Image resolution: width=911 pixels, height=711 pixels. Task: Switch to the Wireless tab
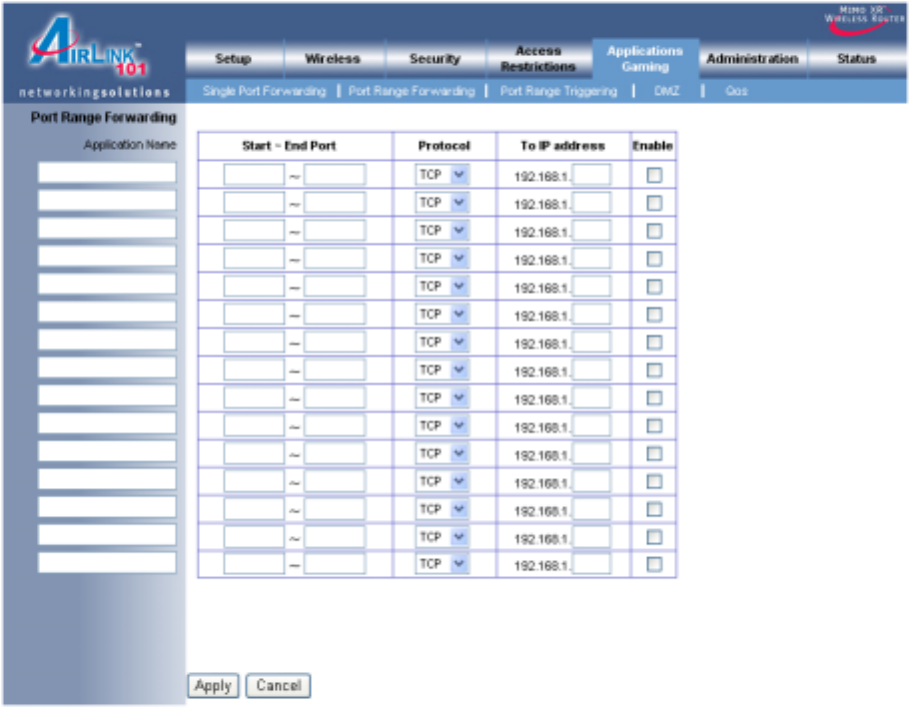pos(333,59)
